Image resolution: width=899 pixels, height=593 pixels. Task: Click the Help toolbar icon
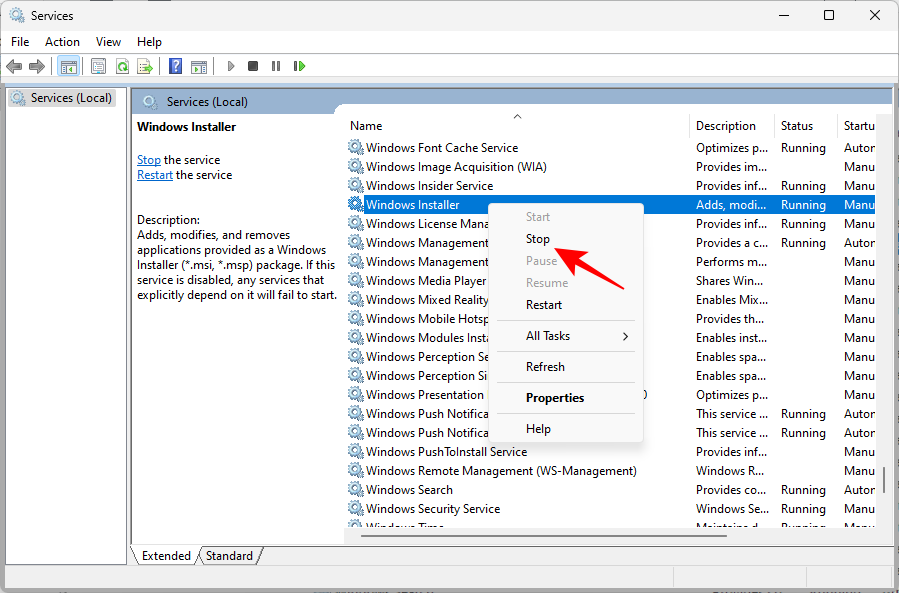174,66
